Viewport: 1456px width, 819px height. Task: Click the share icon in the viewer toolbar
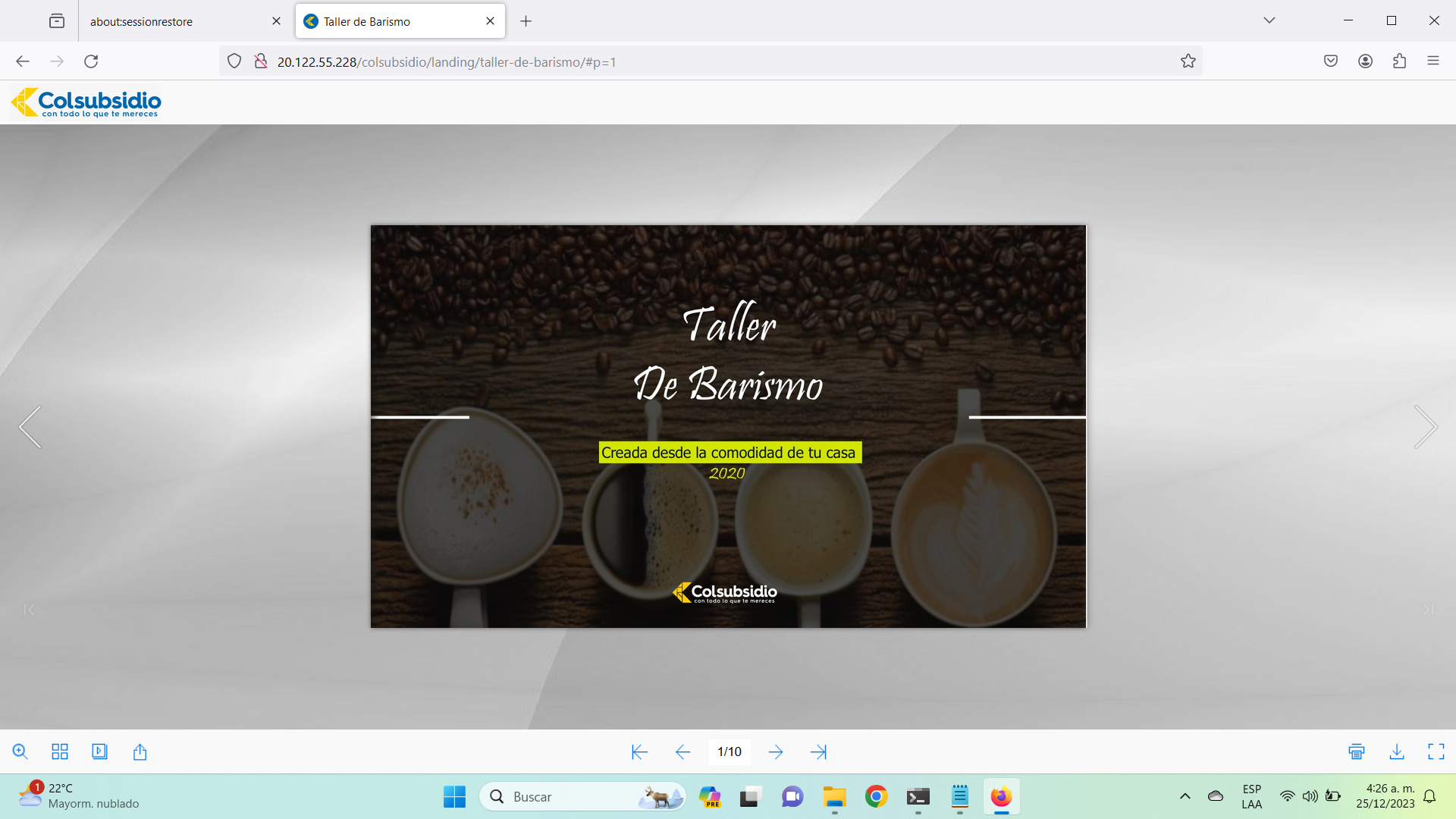click(140, 752)
